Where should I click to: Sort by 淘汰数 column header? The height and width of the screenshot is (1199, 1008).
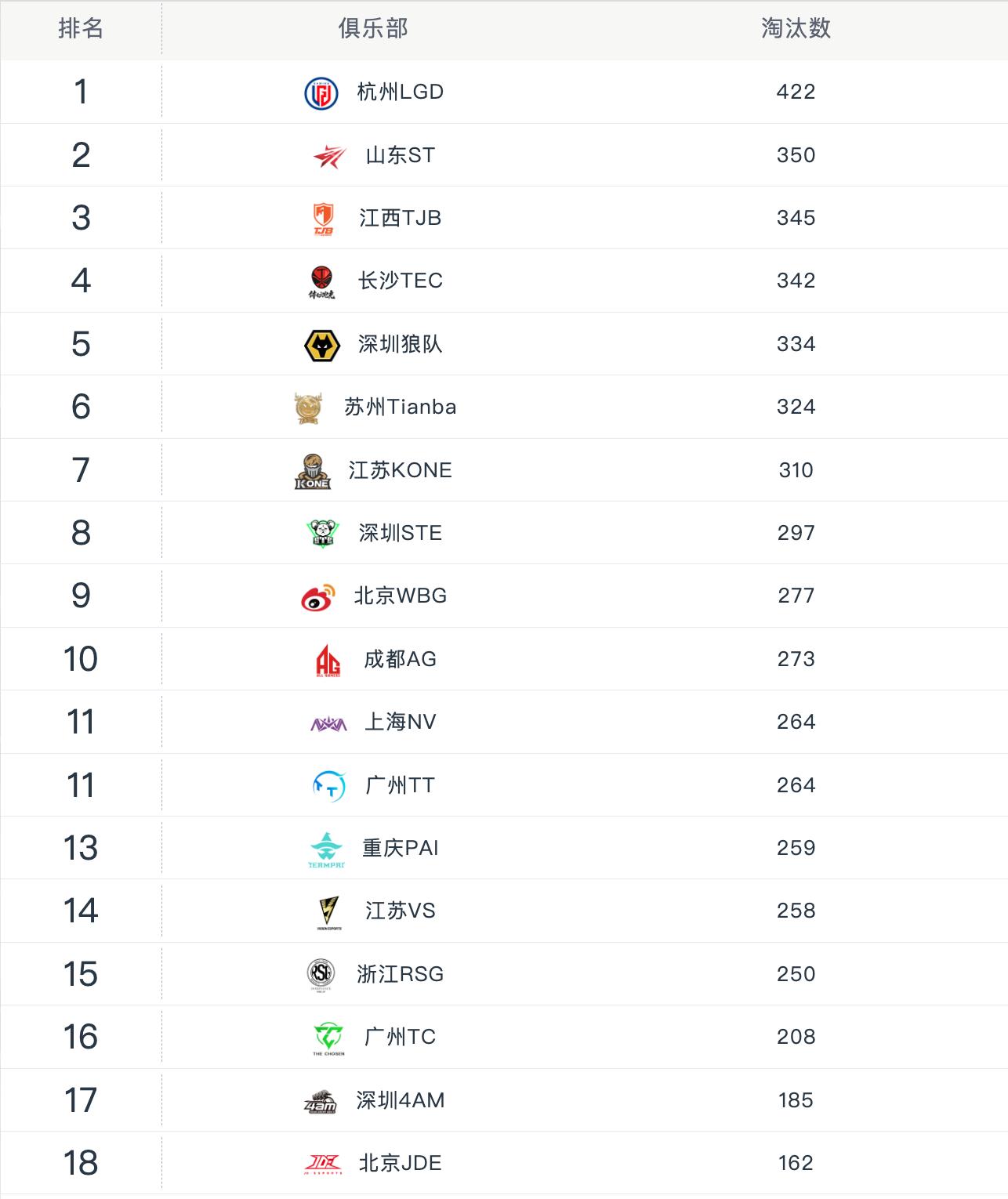click(796, 29)
